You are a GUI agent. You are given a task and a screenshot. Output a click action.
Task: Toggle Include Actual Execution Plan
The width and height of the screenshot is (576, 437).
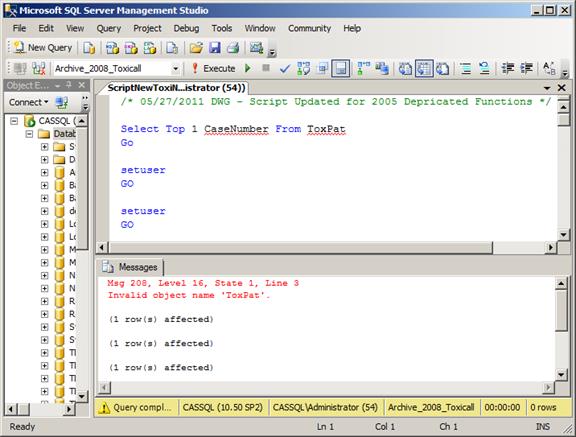pyautogui.click(x=364, y=68)
